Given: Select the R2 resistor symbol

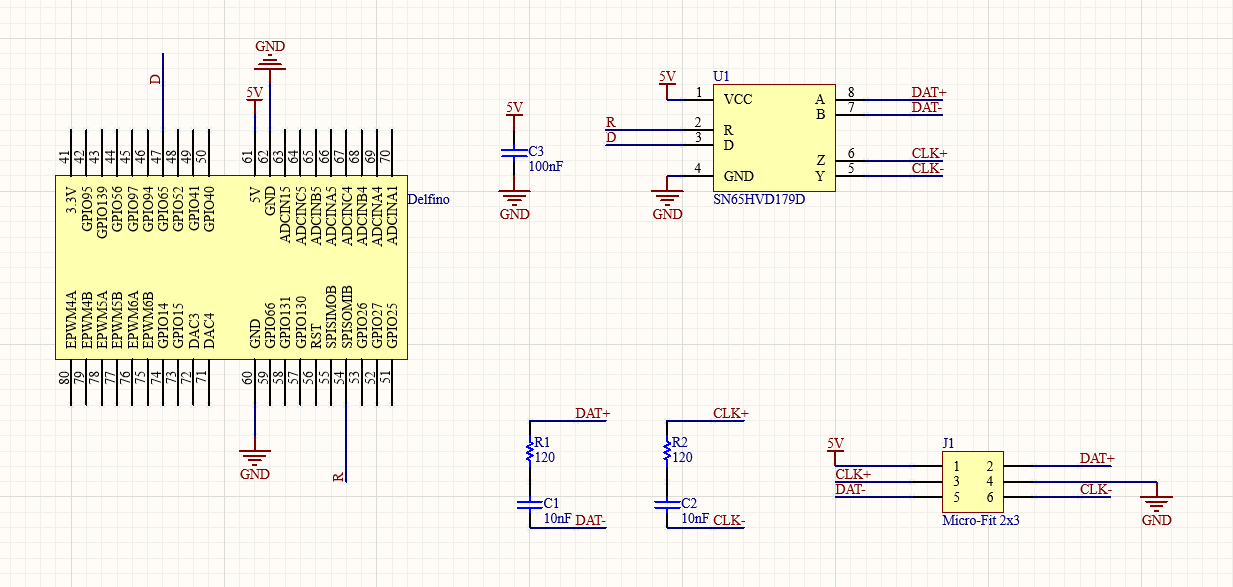Looking at the screenshot, I should click(x=667, y=452).
